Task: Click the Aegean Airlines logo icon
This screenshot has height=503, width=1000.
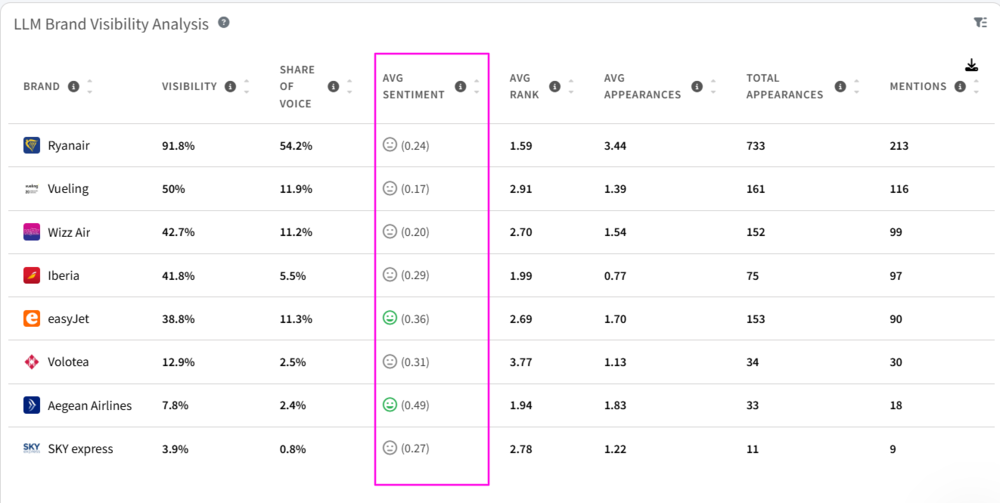Action: 32,405
